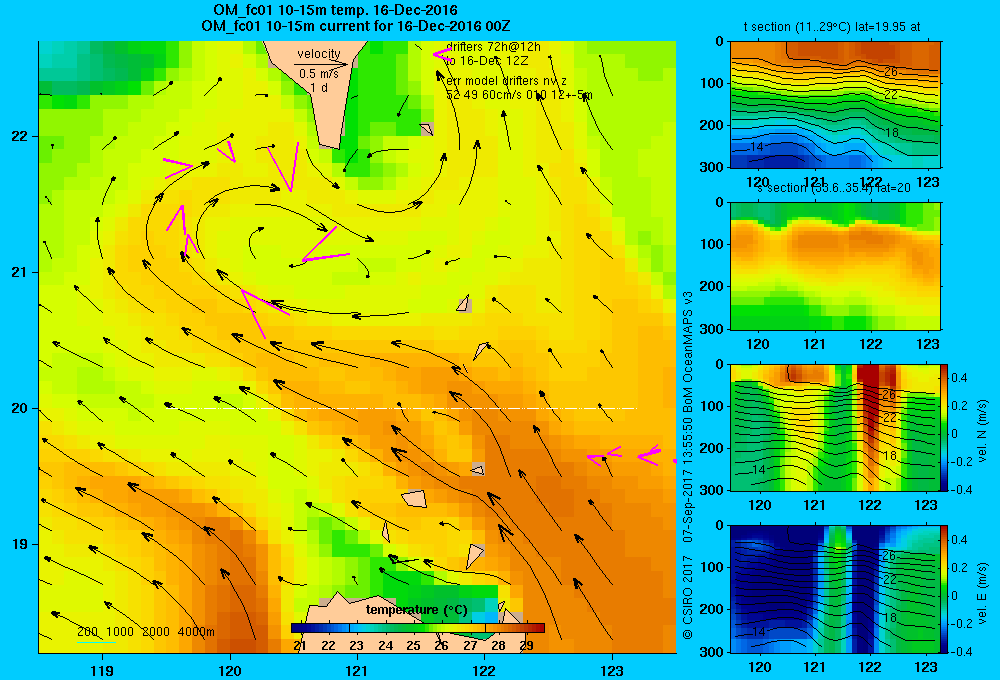Image resolution: width=1000 pixels, height=680 pixels.
Task: Click longitude label 123 on main map axis
Action: (x=612, y=670)
